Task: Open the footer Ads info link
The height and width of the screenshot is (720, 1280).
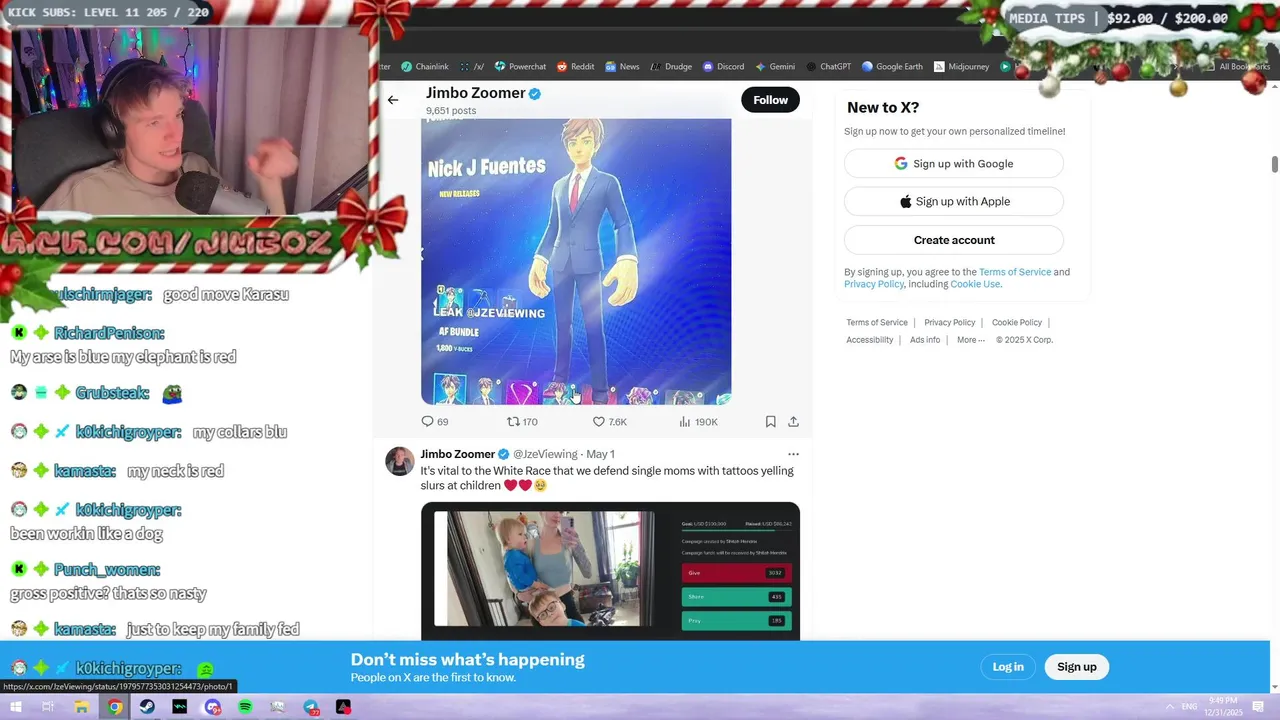Action: 925,340
